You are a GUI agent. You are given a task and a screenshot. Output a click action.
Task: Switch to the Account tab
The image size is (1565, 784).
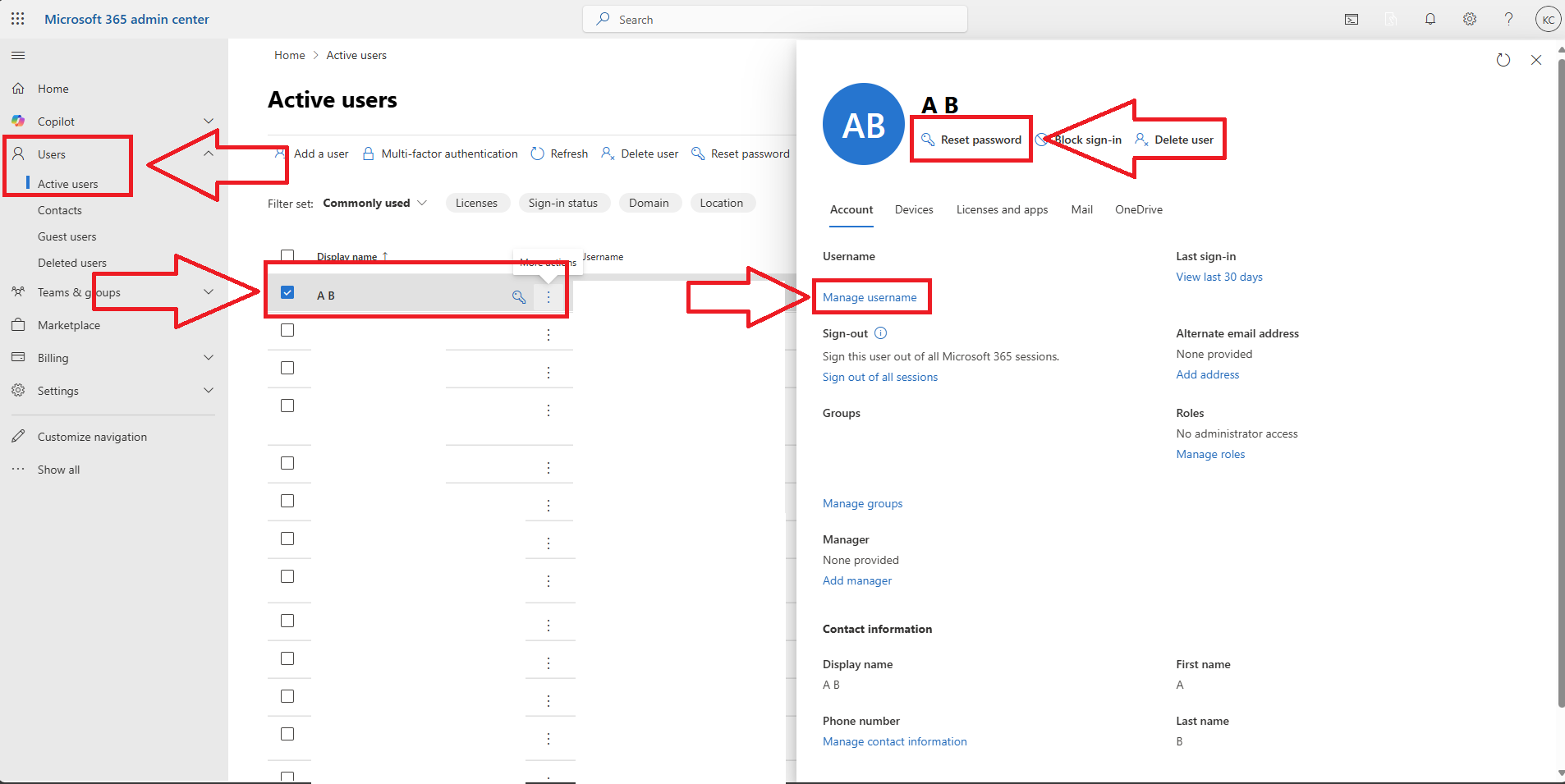click(851, 210)
